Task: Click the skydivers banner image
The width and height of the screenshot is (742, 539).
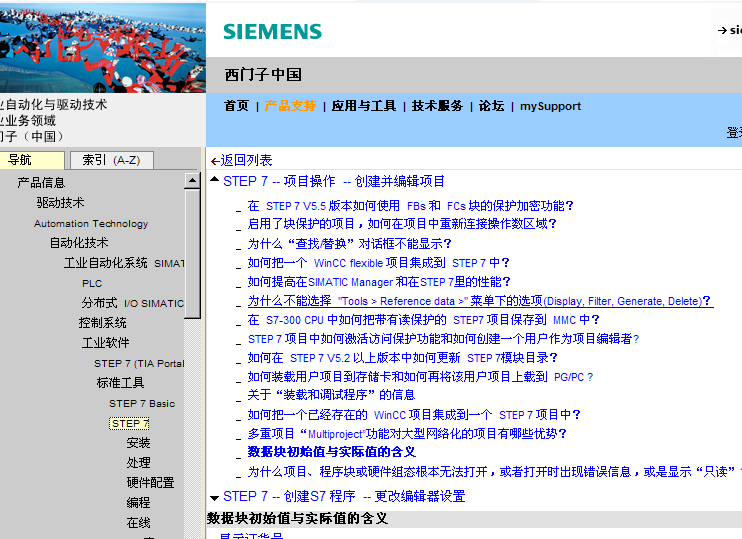Action: point(103,47)
